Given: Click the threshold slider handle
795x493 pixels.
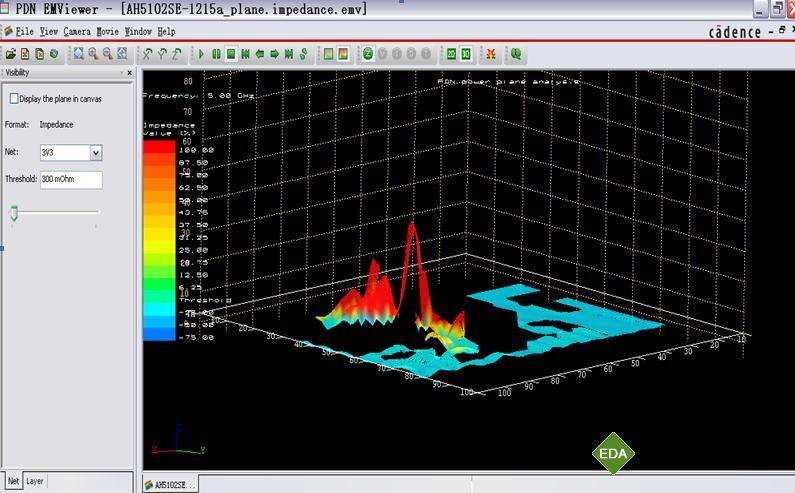Looking at the screenshot, I should coord(13,212).
